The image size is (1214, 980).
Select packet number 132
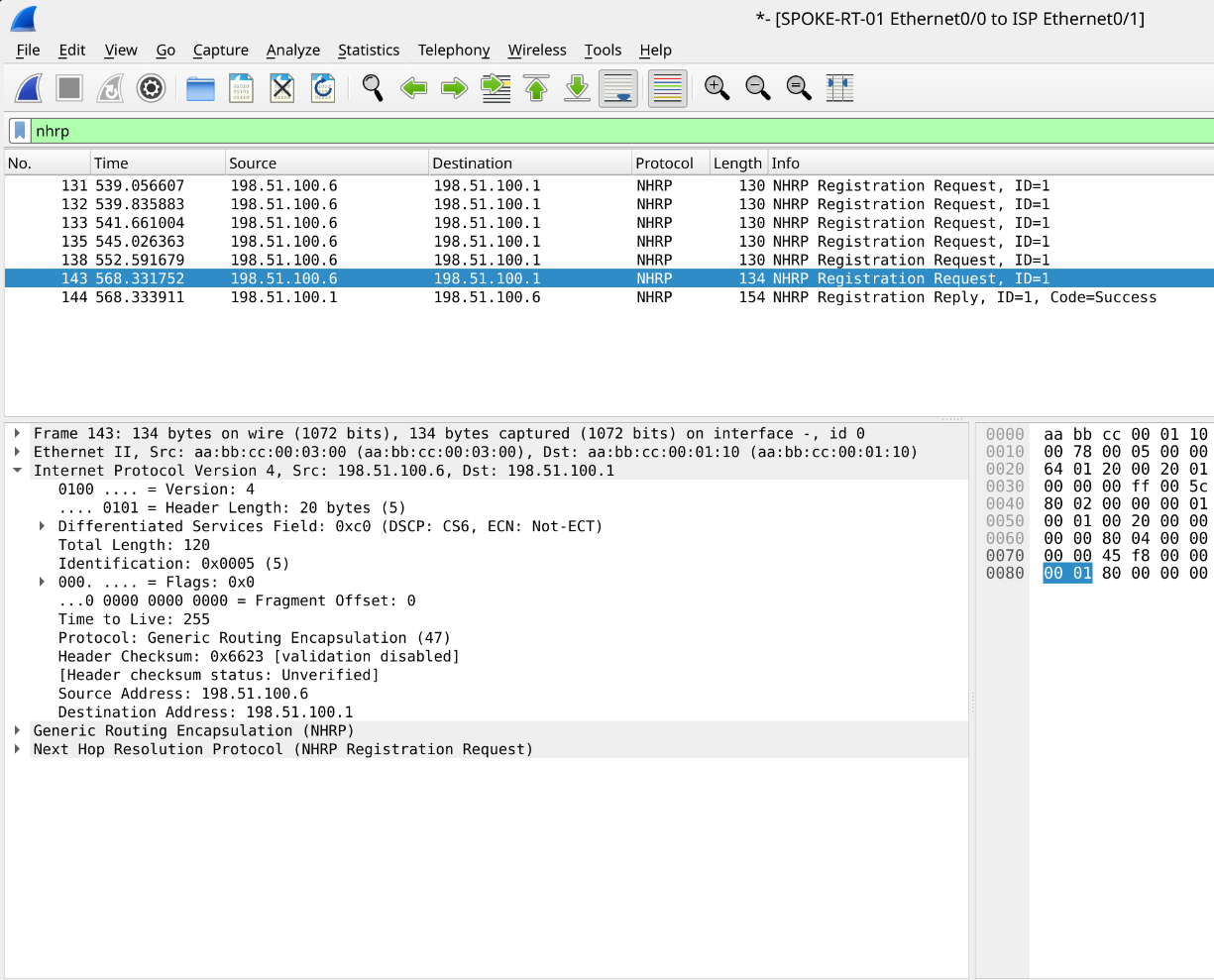tap(609, 204)
